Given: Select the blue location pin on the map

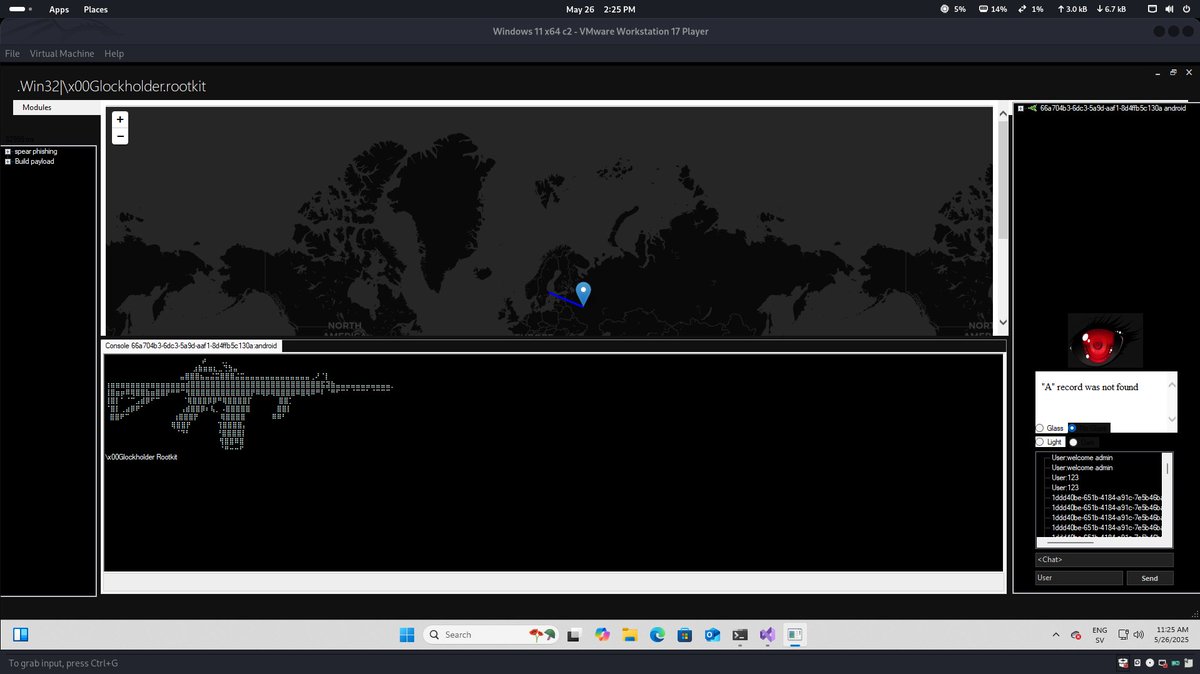Looking at the screenshot, I should click(x=583, y=293).
